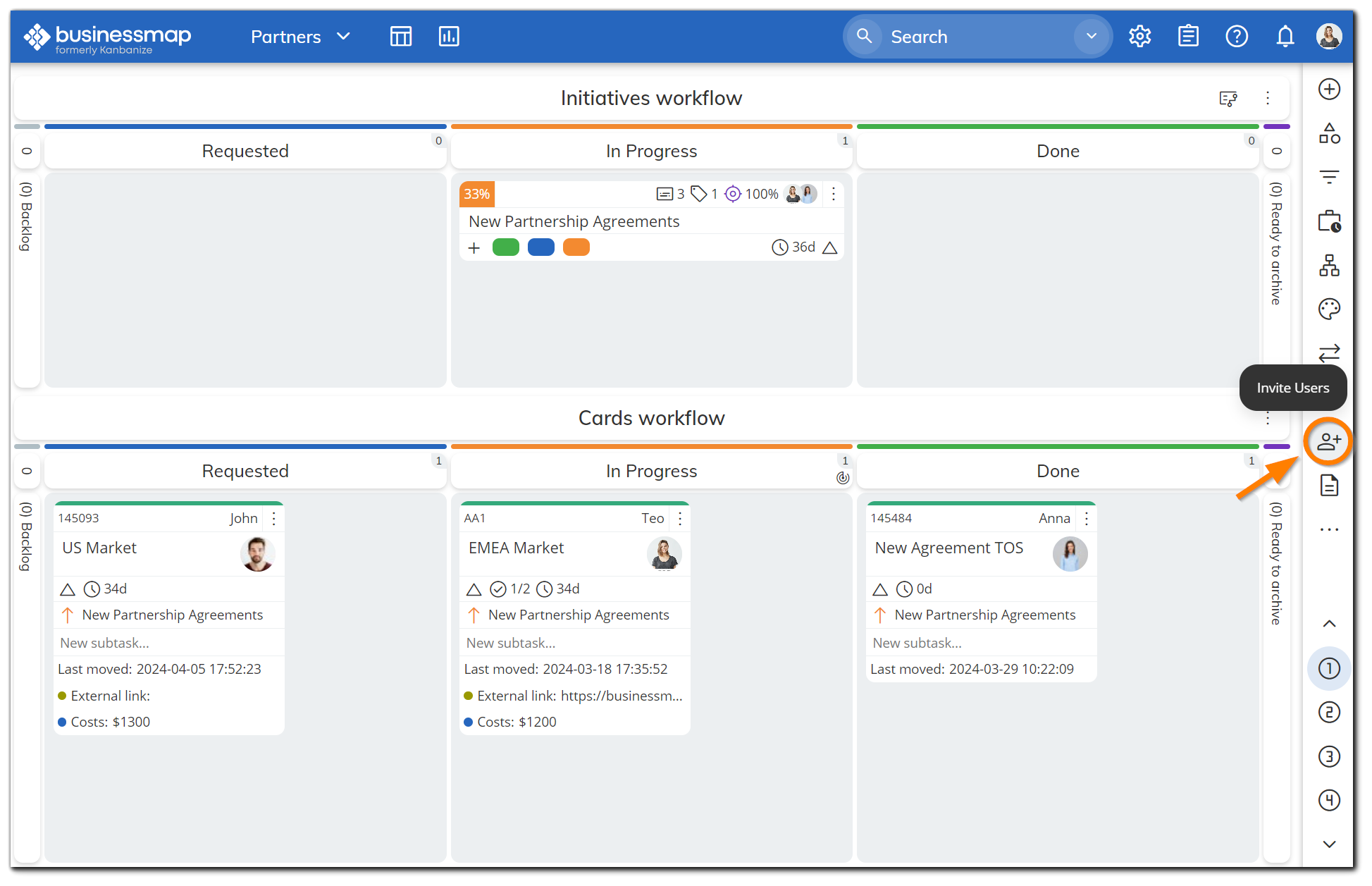
Task: Open the filter icon in the right sidebar
Action: click(x=1329, y=176)
